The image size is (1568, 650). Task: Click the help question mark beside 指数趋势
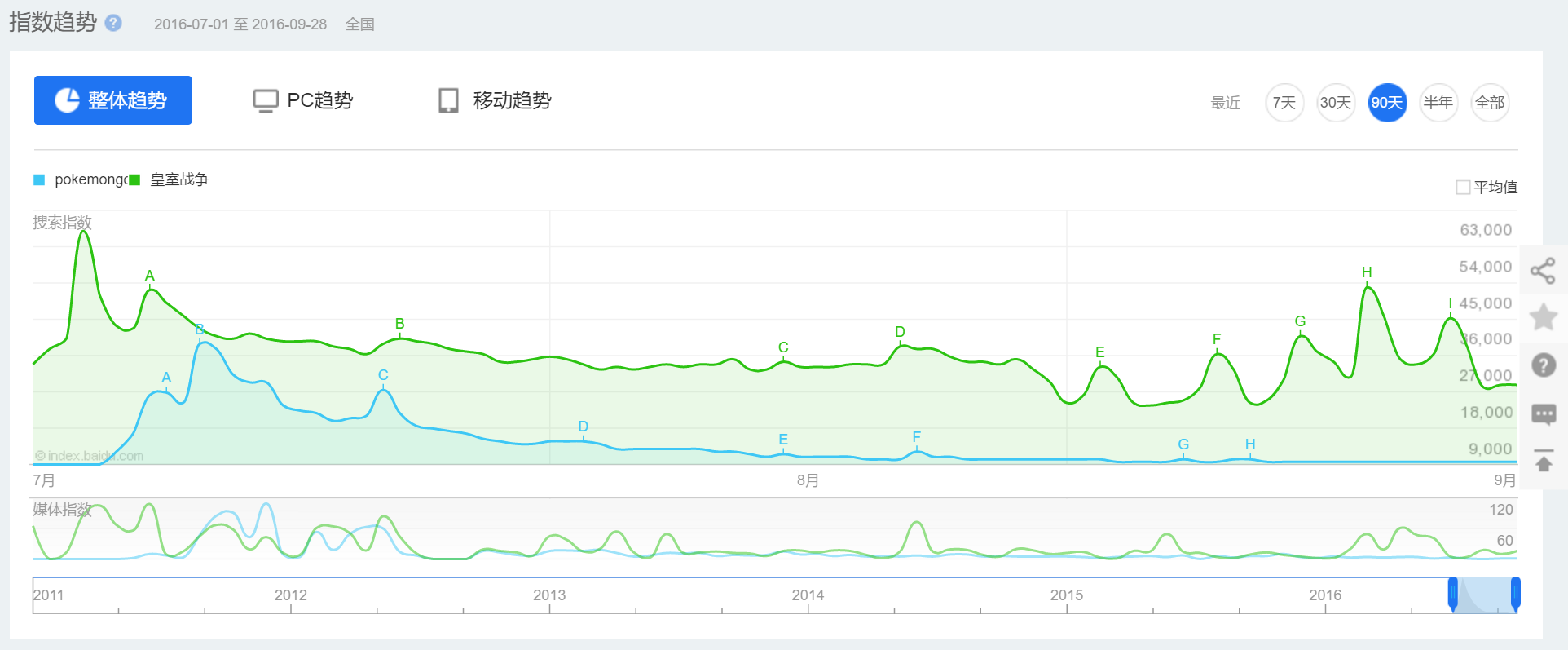(x=113, y=23)
